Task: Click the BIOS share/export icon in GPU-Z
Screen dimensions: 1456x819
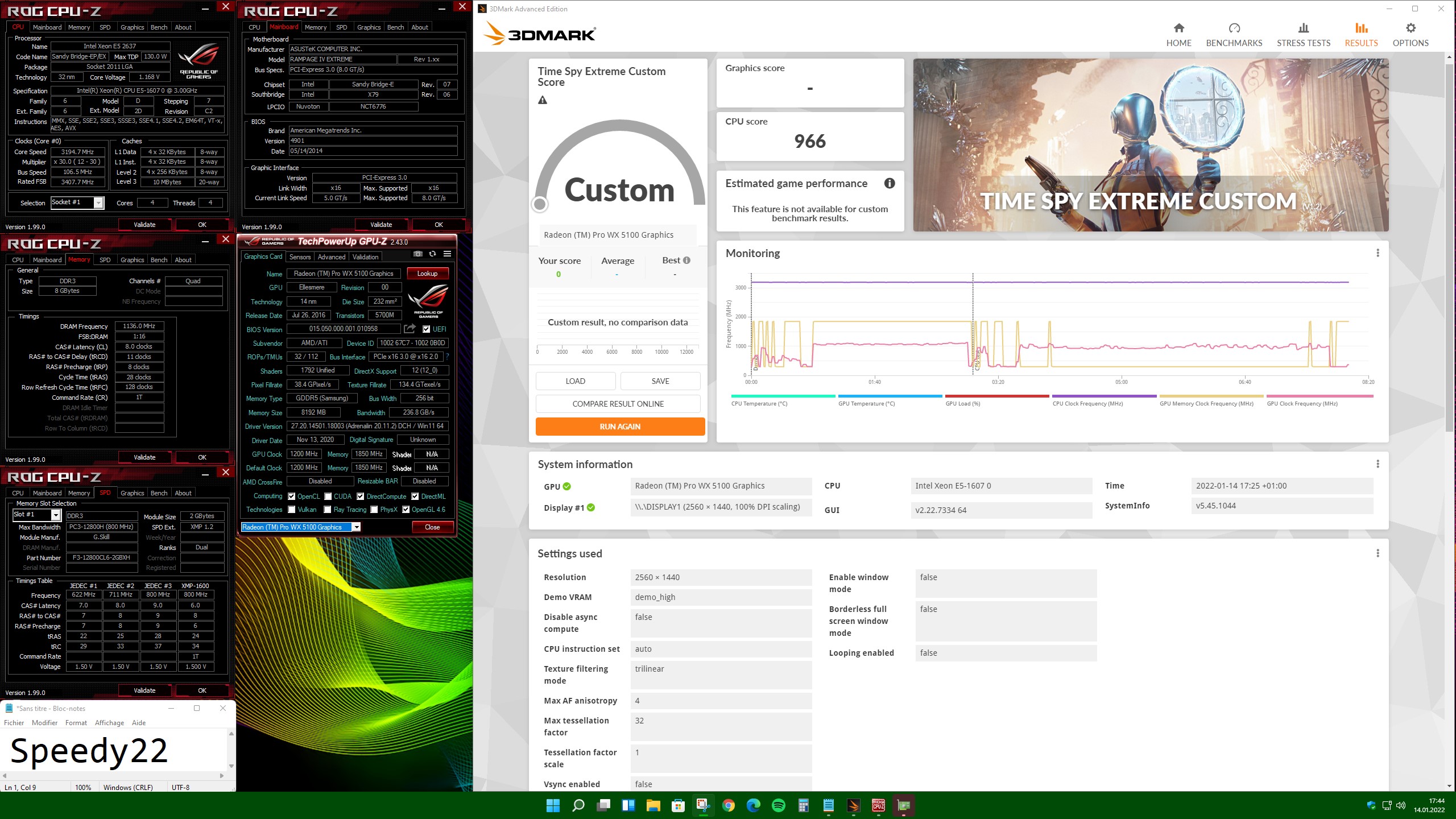Action: (x=409, y=329)
